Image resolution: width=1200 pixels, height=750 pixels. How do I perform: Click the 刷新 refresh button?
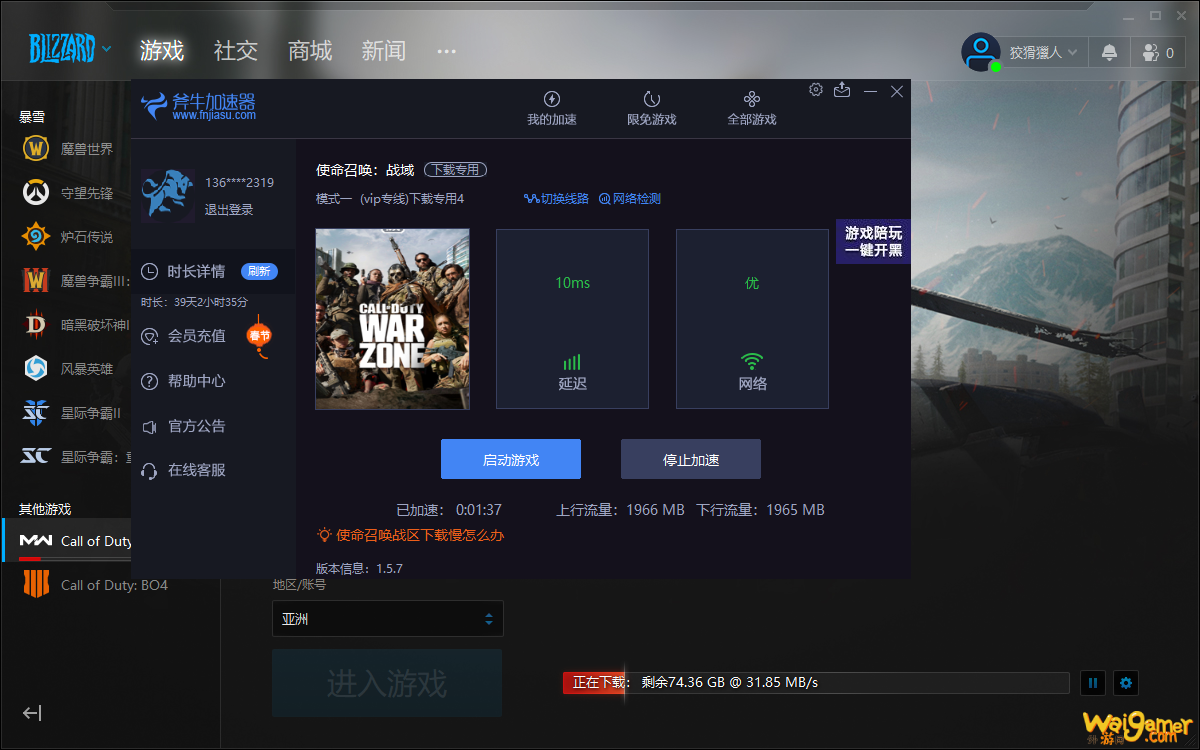(x=259, y=271)
